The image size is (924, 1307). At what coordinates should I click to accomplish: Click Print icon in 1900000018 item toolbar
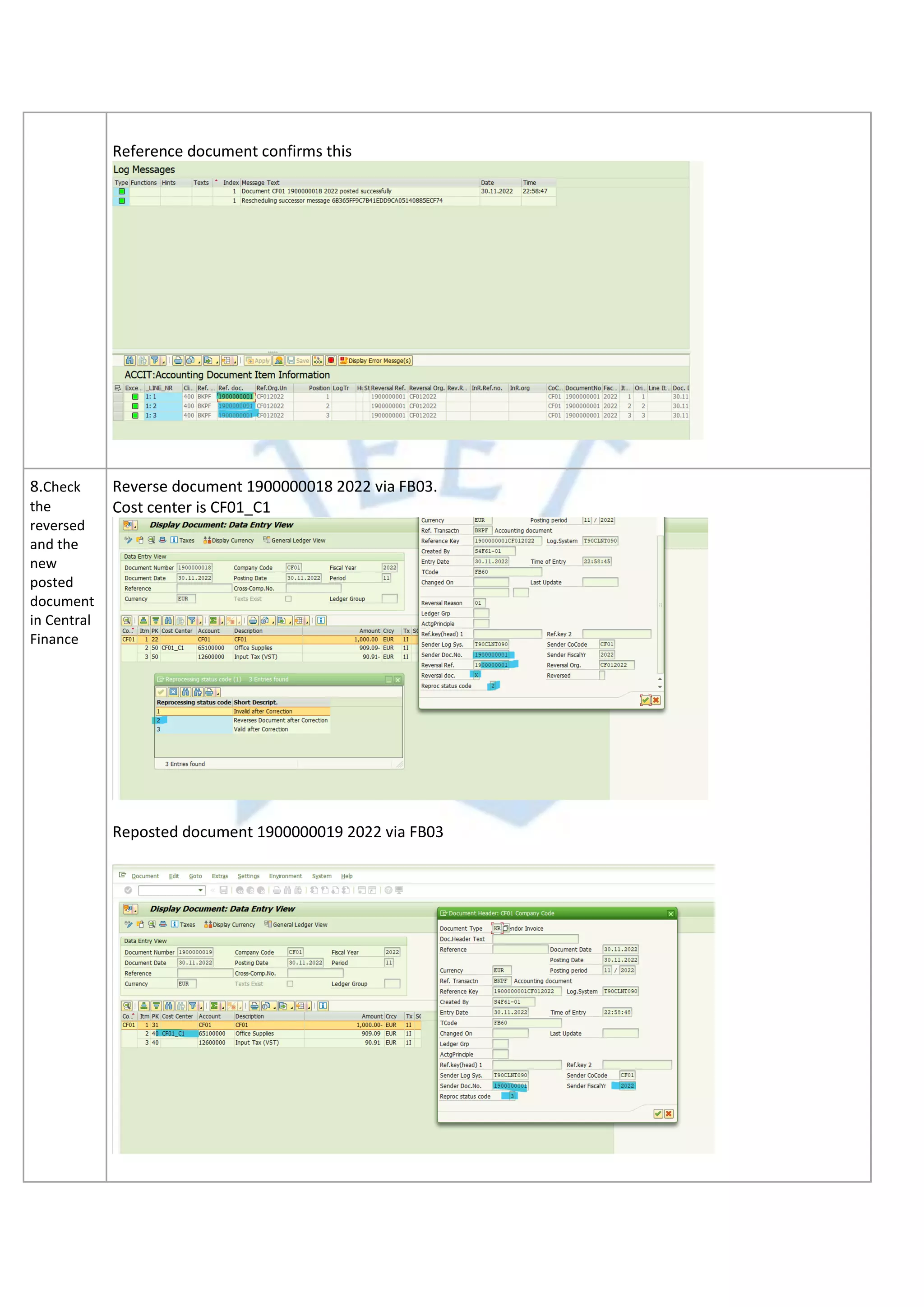tap(254, 621)
